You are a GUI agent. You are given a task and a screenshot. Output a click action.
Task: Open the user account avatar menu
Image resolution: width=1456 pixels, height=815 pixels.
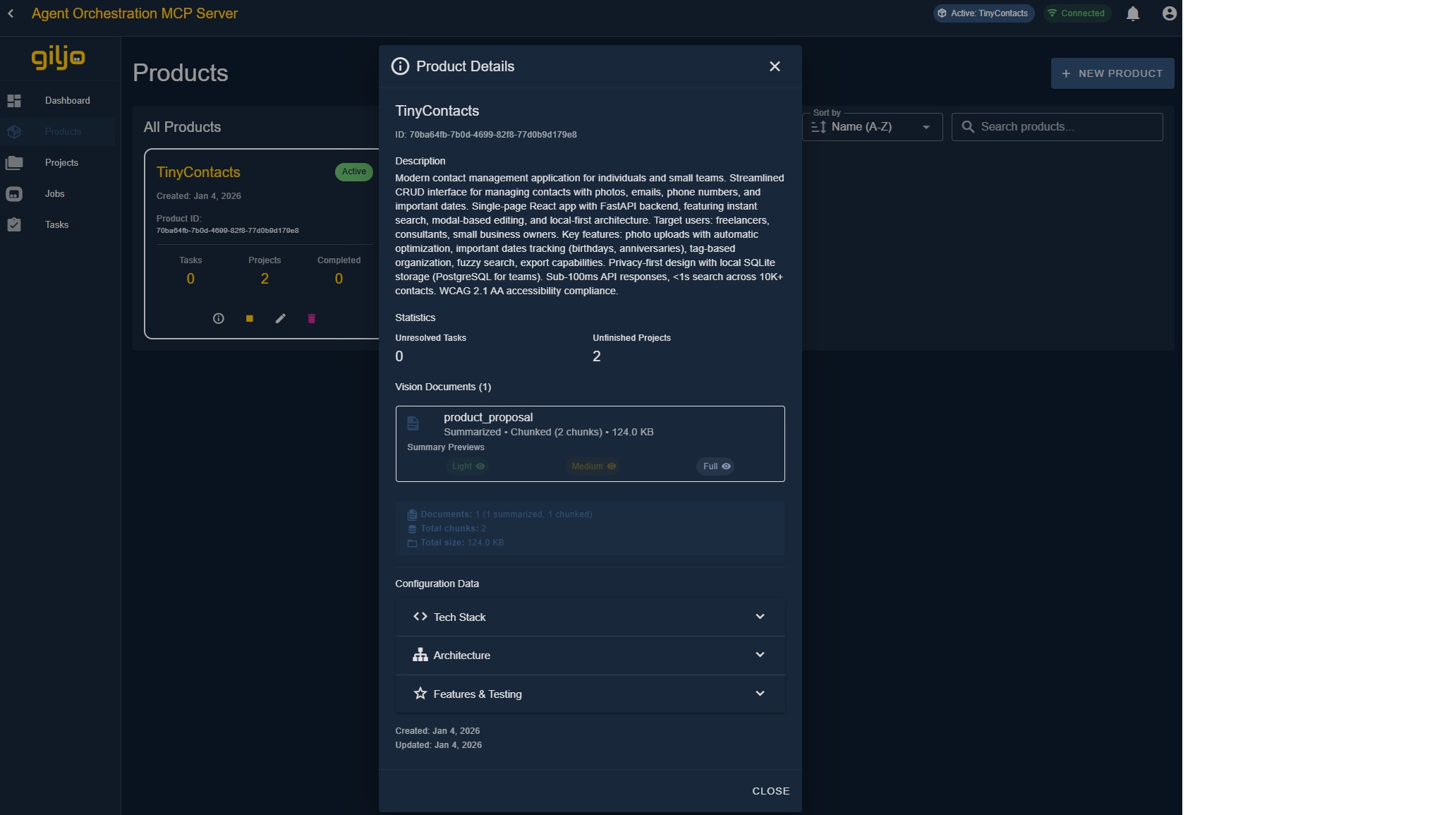click(1169, 13)
